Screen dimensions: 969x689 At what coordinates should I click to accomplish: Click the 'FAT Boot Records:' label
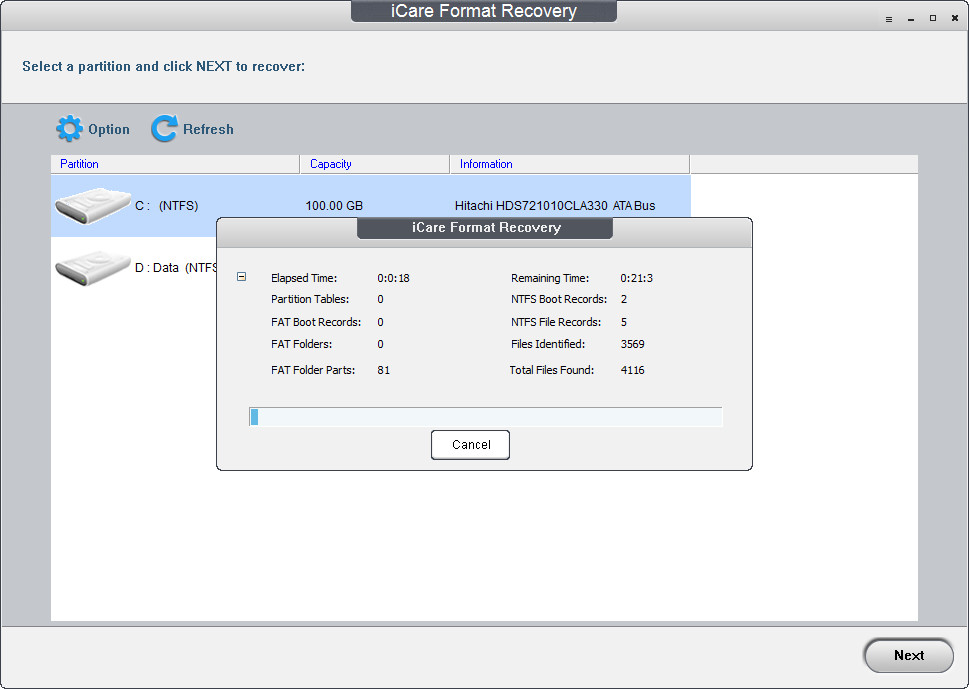click(316, 322)
